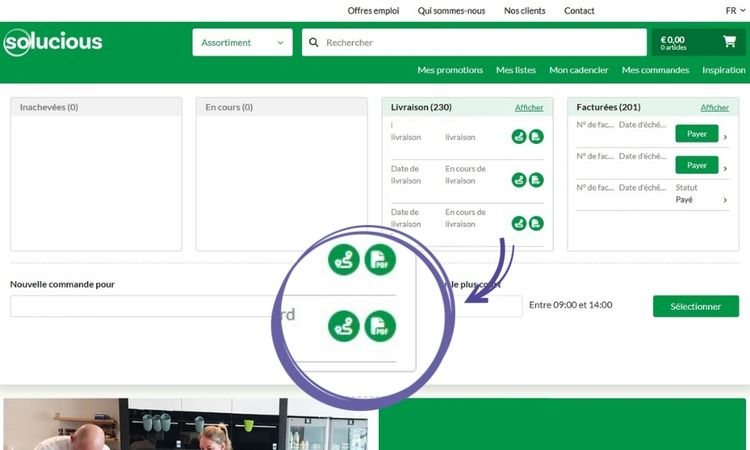Download PDF for second Livraison row

536,180
